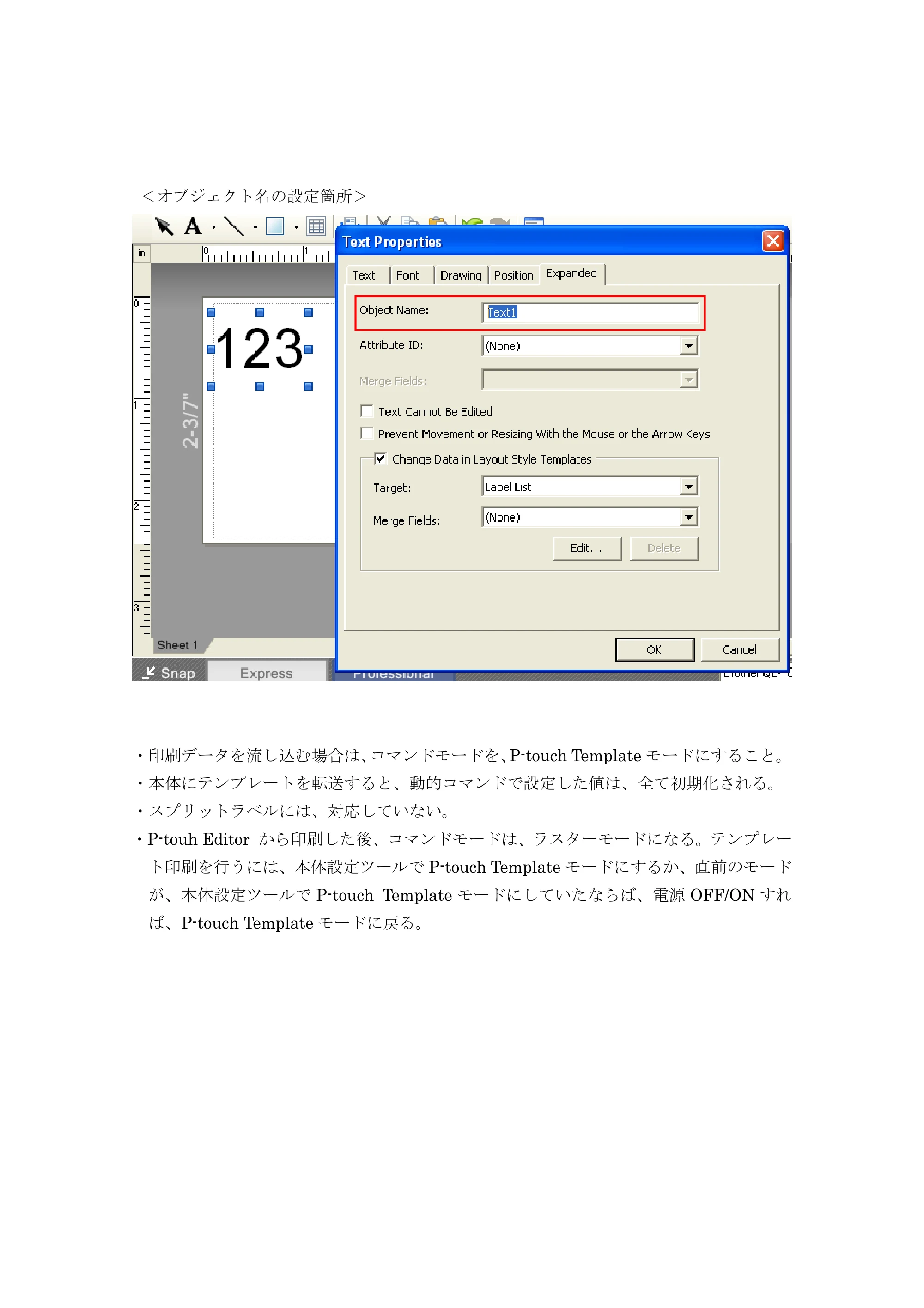Switch to the Drawing tab
This screenshot has height=1308, width=924.
[x=461, y=276]
